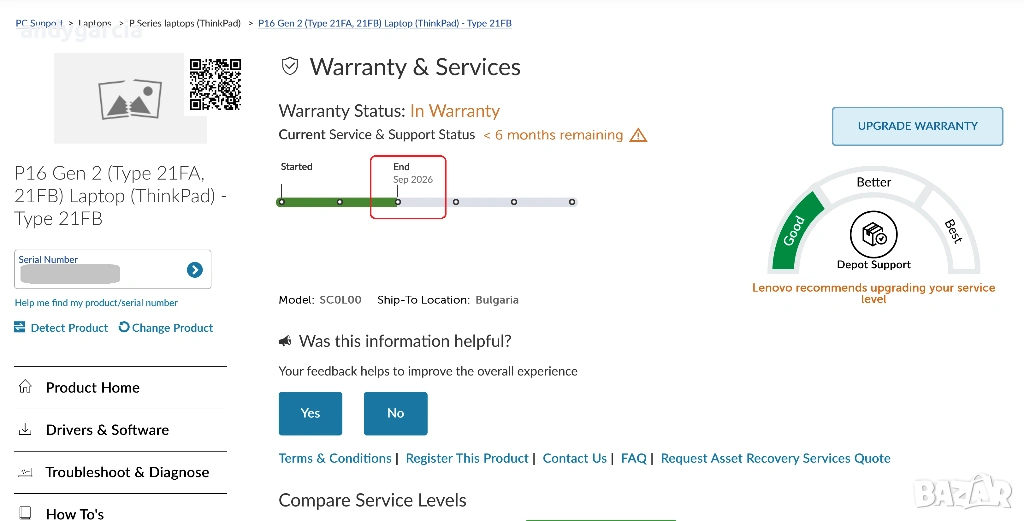
Task: Click the Serial Number input field
Action: coord(100,272)
